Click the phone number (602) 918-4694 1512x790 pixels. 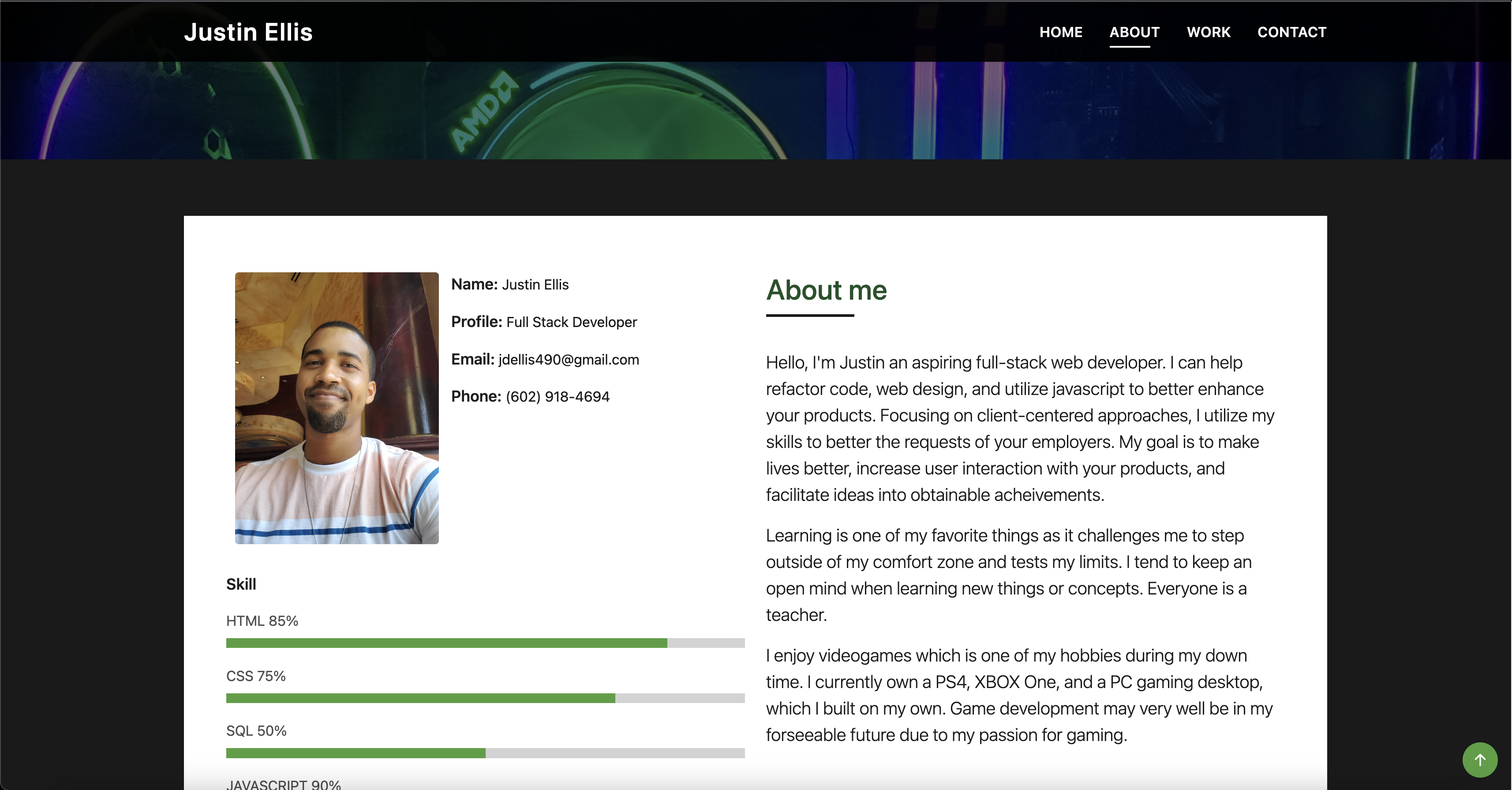pos(557,396)
